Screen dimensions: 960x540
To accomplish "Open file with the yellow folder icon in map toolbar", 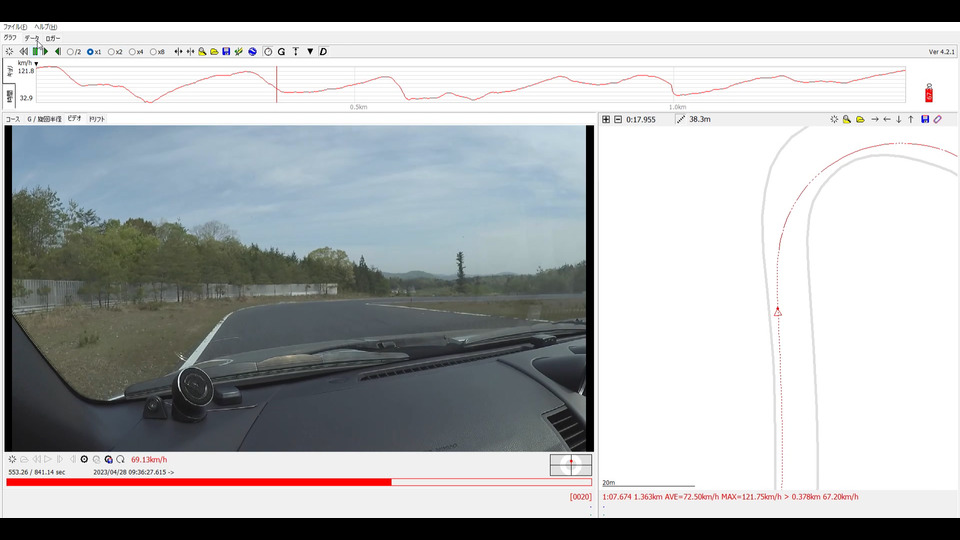I will coord(860,119).
